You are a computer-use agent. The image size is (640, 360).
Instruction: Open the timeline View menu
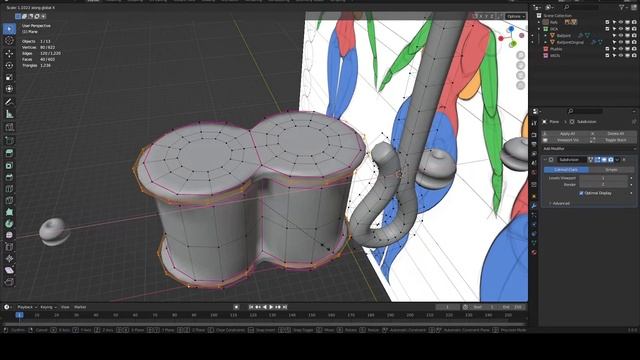(x=65, y=307)
